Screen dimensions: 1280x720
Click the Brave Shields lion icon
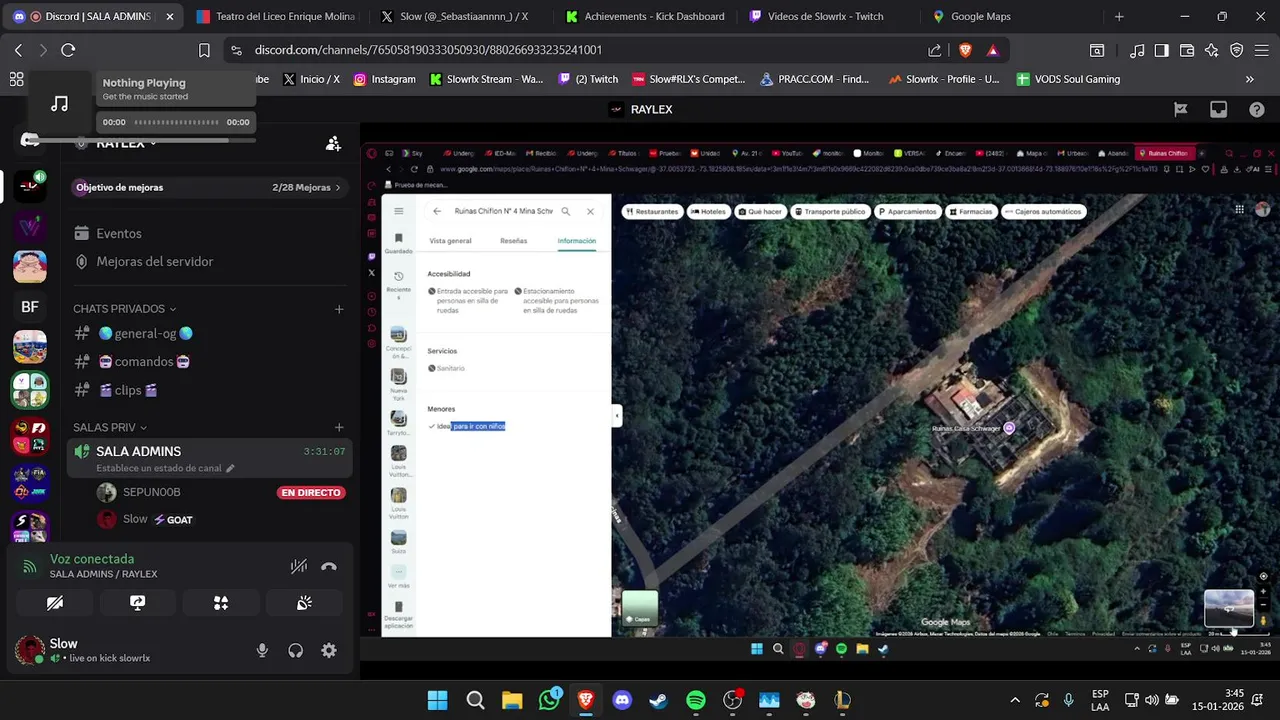pos(965,50)
